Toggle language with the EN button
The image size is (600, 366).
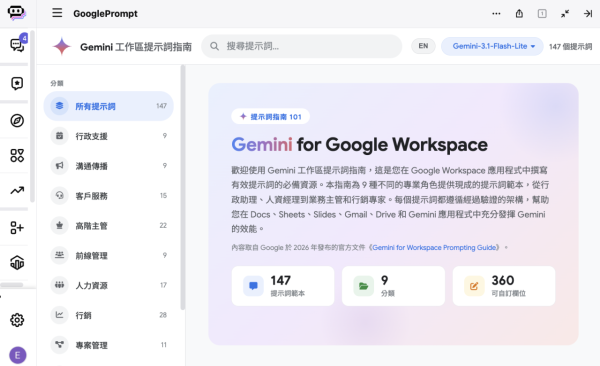pos(423,46)
